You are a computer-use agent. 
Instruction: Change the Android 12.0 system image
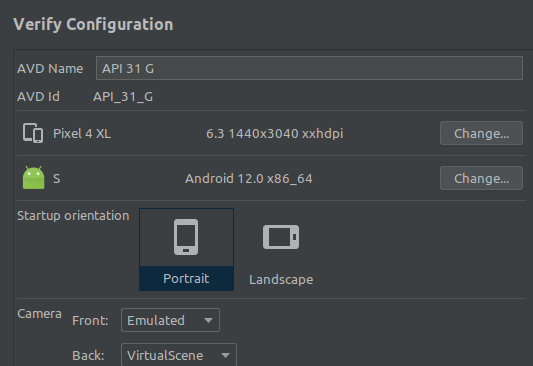click(481, 178)
